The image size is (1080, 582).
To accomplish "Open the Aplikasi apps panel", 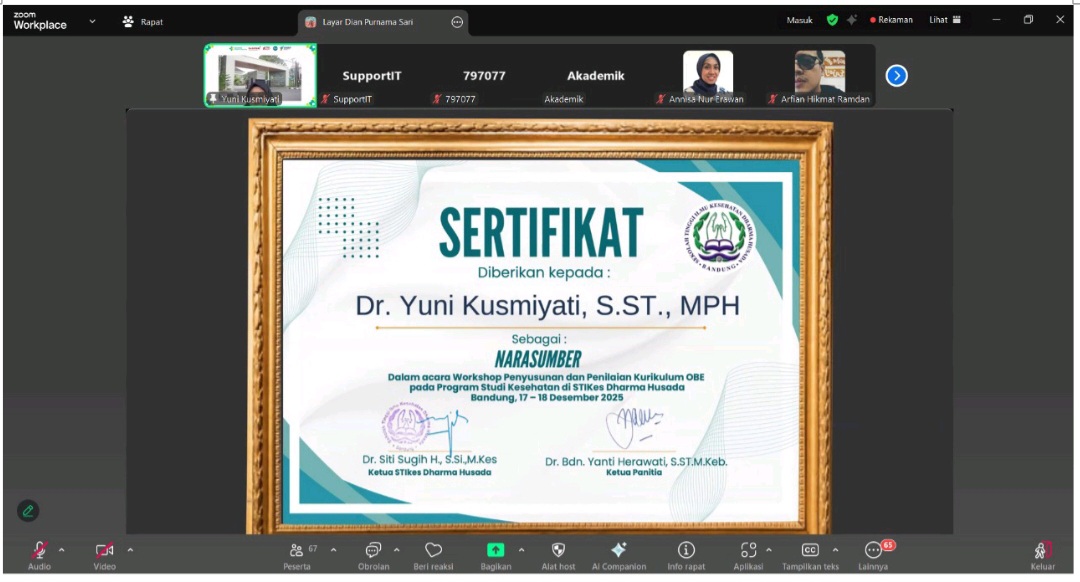I will 748,550.
